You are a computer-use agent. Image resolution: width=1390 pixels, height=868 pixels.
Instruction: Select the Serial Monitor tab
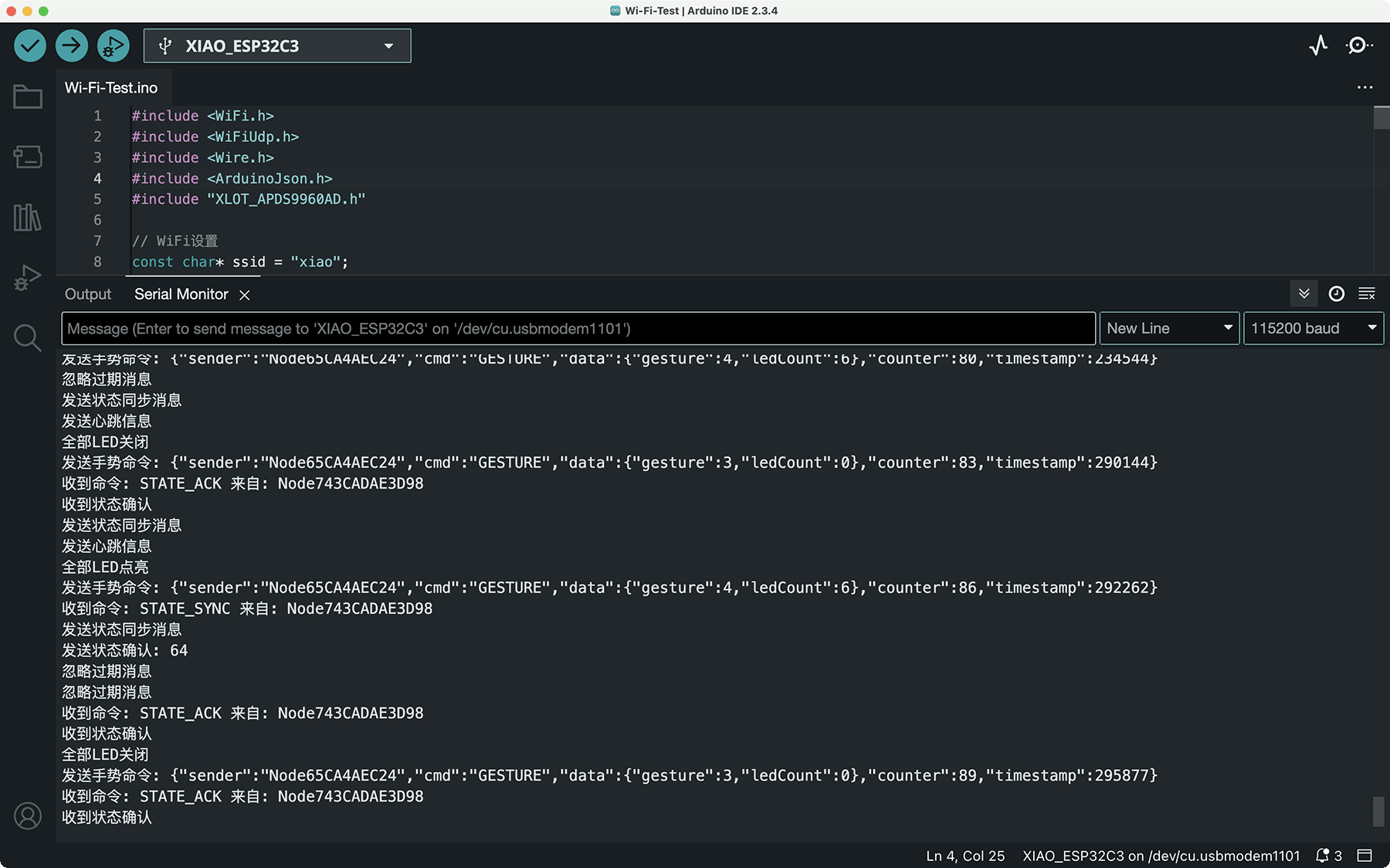(181, 294)
